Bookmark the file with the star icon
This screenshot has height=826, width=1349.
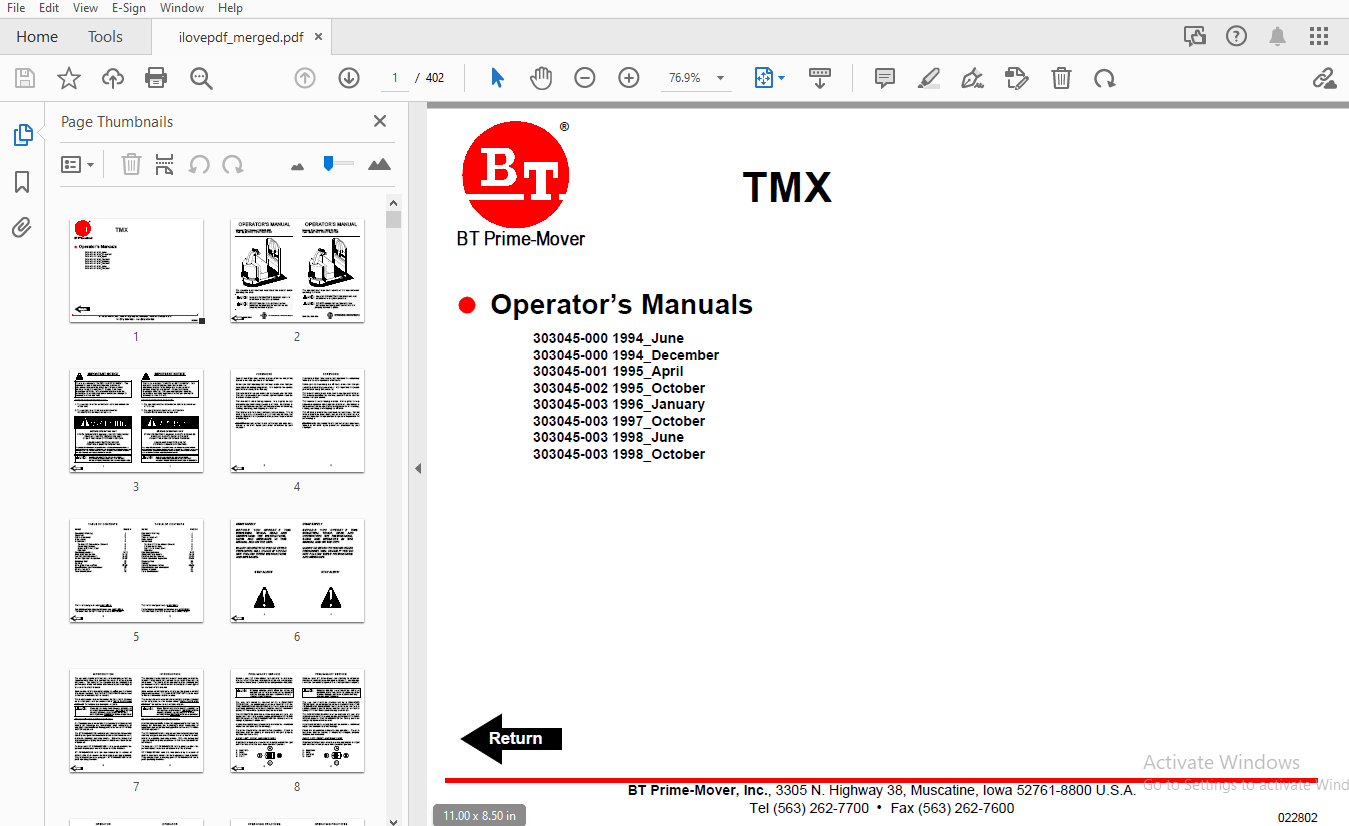[69, 78]
